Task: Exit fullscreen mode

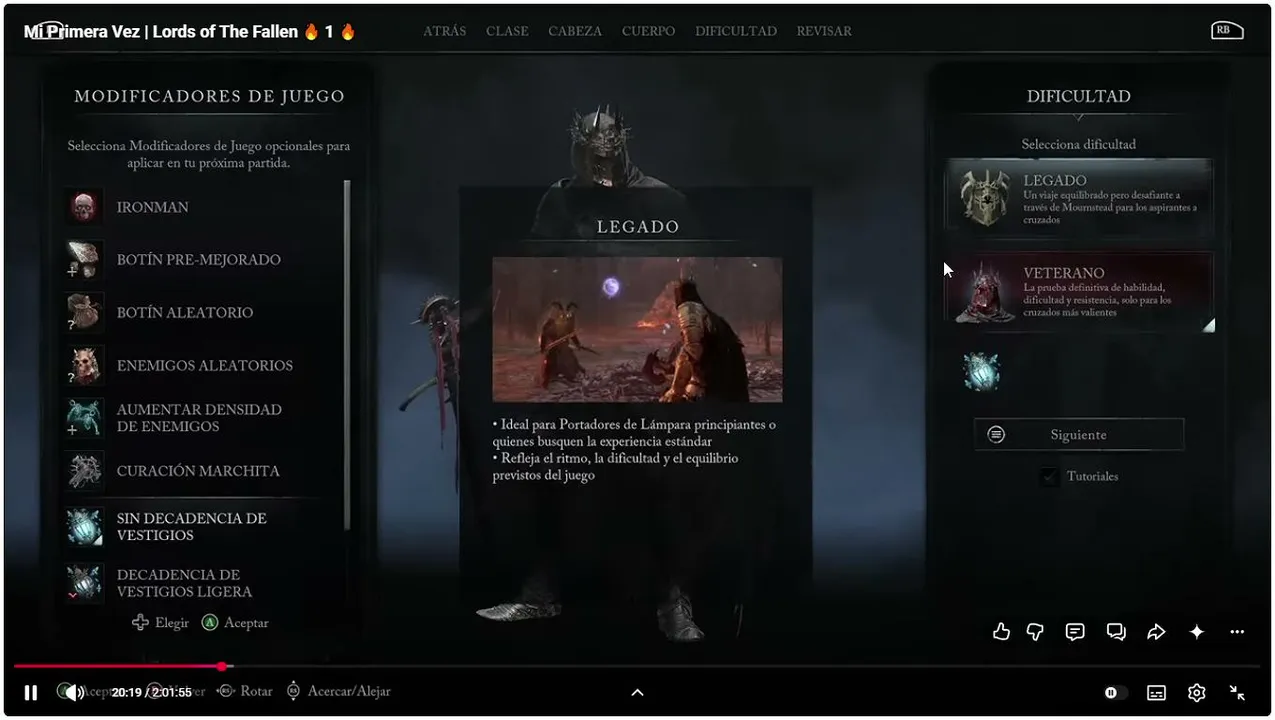Action: 1237,692
